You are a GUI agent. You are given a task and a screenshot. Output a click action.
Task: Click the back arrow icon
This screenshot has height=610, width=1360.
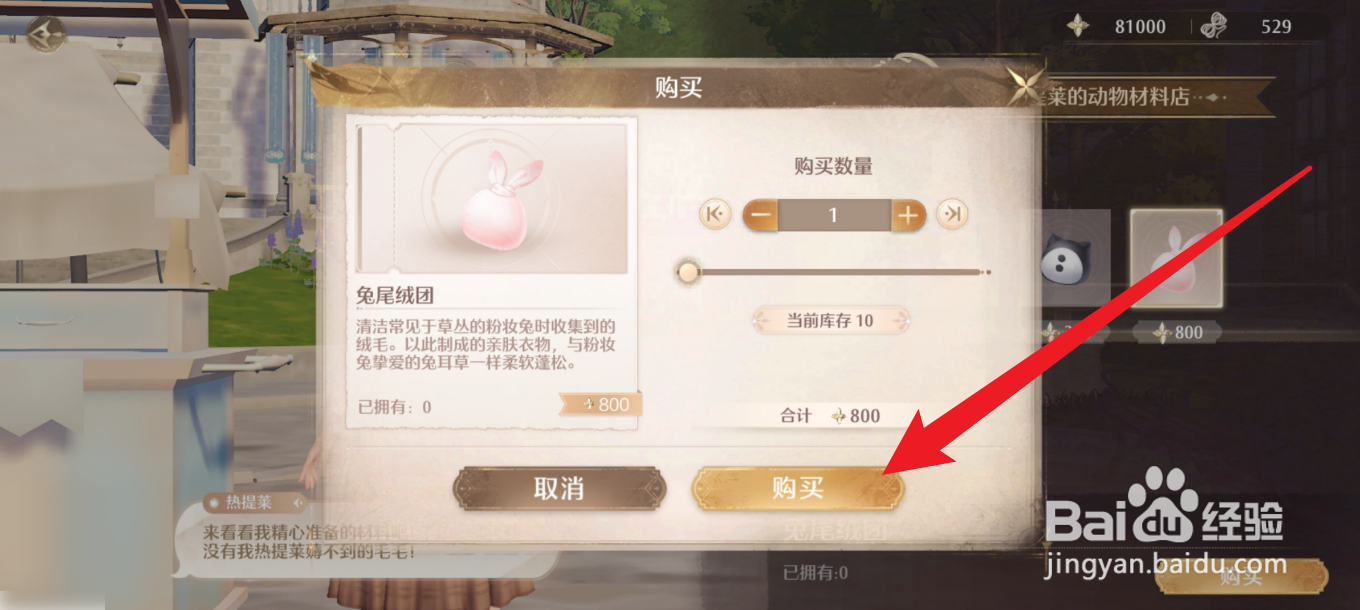44,35
